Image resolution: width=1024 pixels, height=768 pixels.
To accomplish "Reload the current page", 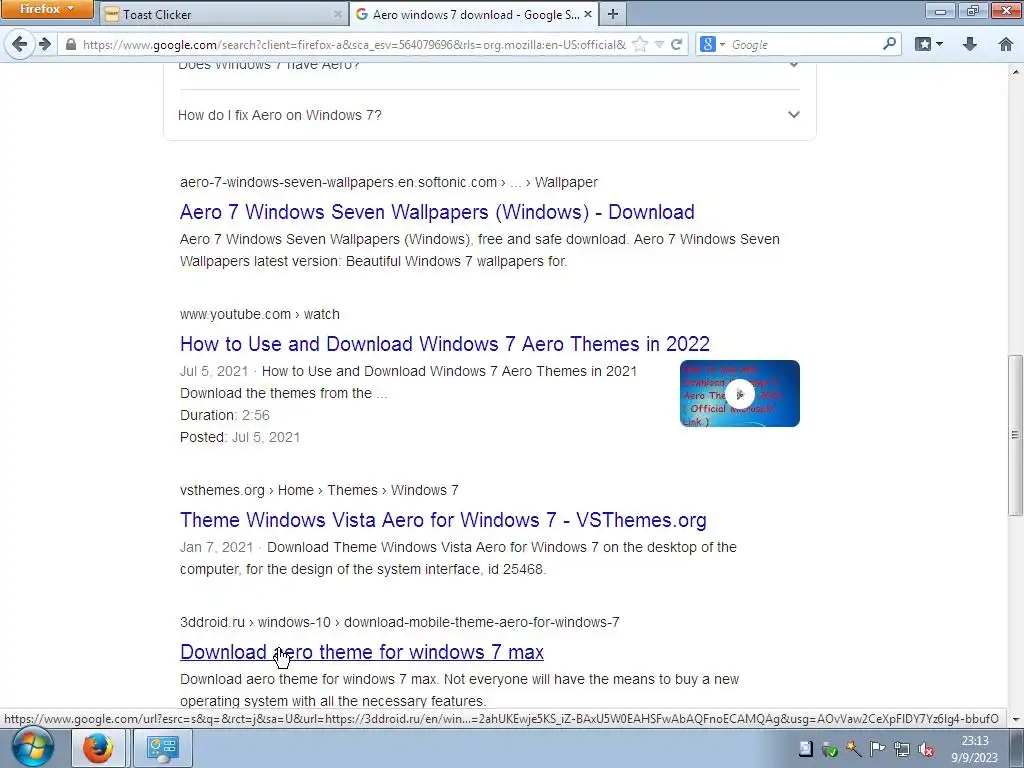I will point(677,44).
